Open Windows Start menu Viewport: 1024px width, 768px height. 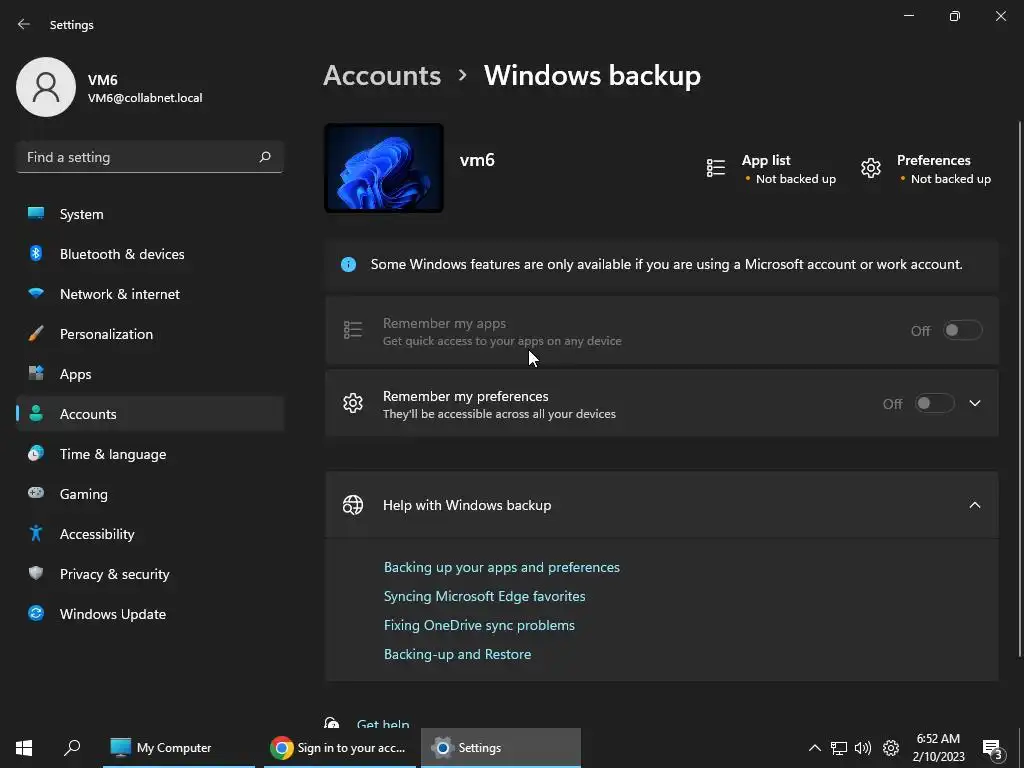[24, 748]
